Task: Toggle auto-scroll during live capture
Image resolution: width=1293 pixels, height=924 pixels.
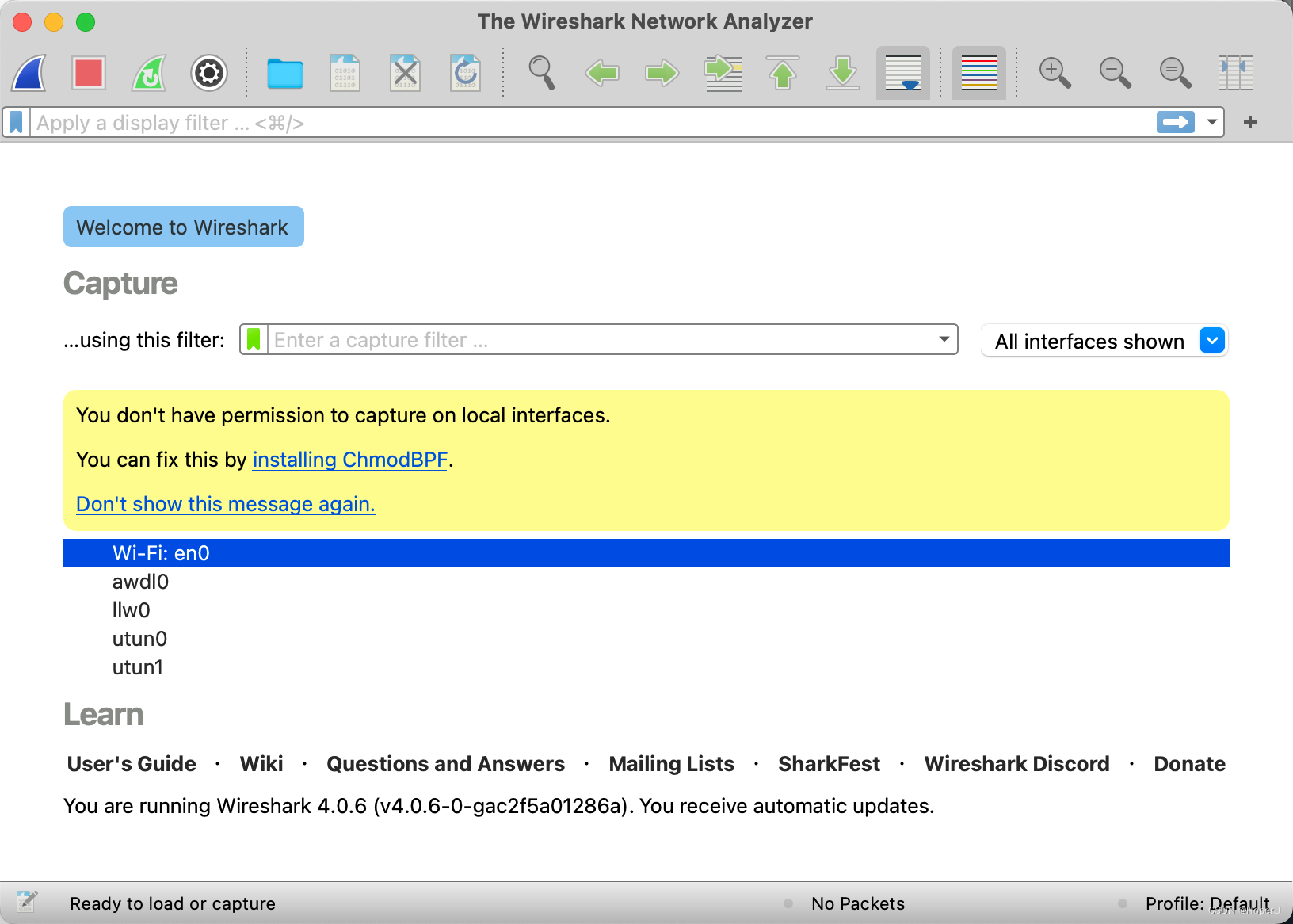Action: coord(903,73)
